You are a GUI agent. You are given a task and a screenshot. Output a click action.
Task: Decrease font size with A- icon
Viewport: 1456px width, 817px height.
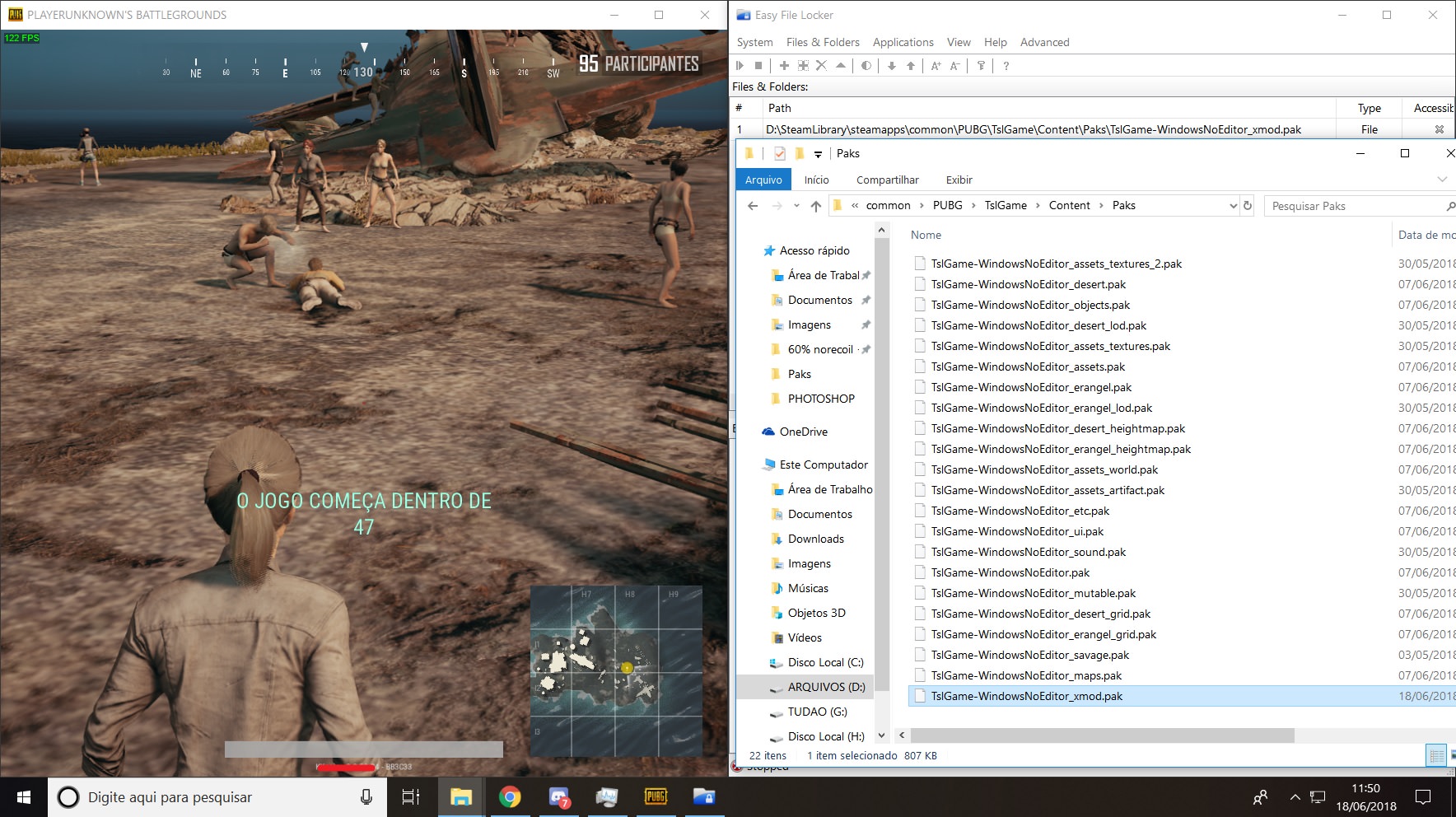955,66
